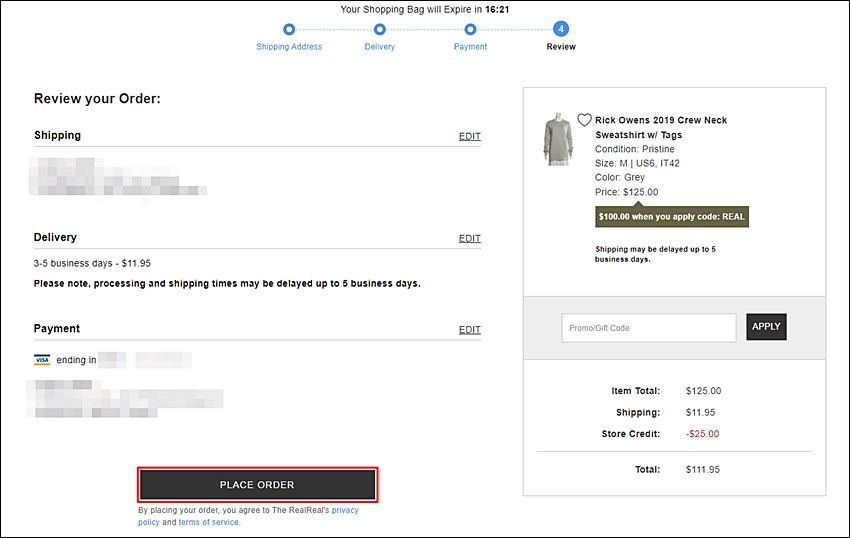The width and height of the screenshot is (850, 538).
Task: Open the Shipping Address step label
Action: (x=289, y=47)
